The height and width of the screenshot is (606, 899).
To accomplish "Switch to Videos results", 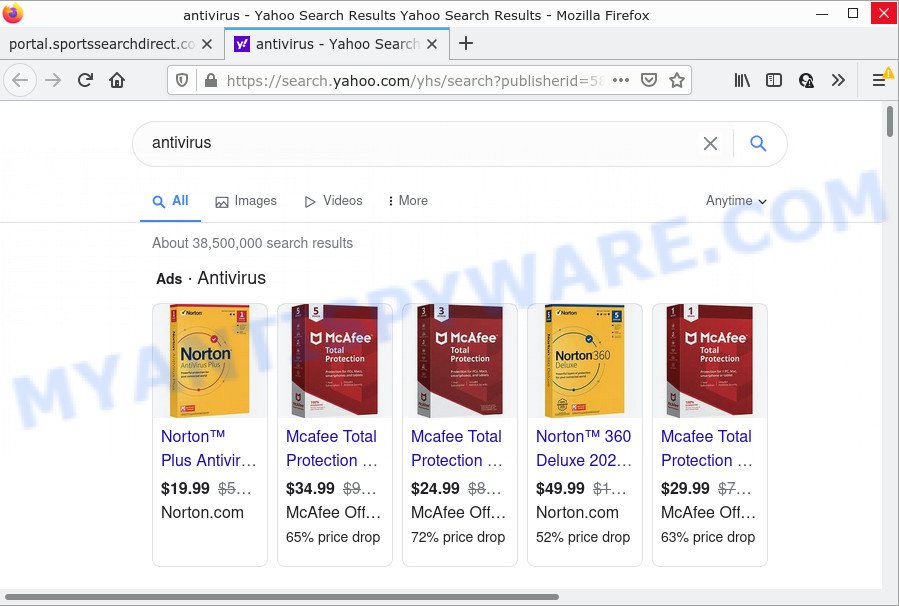I will [x=334, y=201].
